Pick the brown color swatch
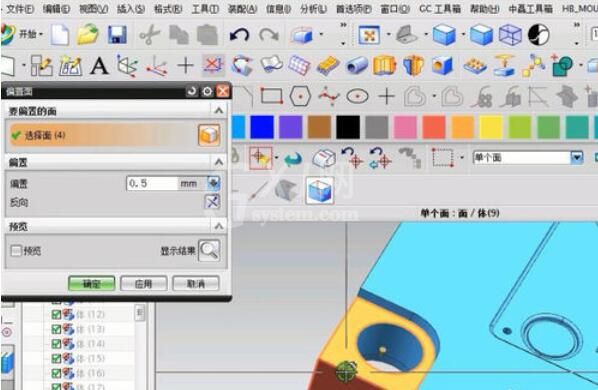 tap(319, 127)
